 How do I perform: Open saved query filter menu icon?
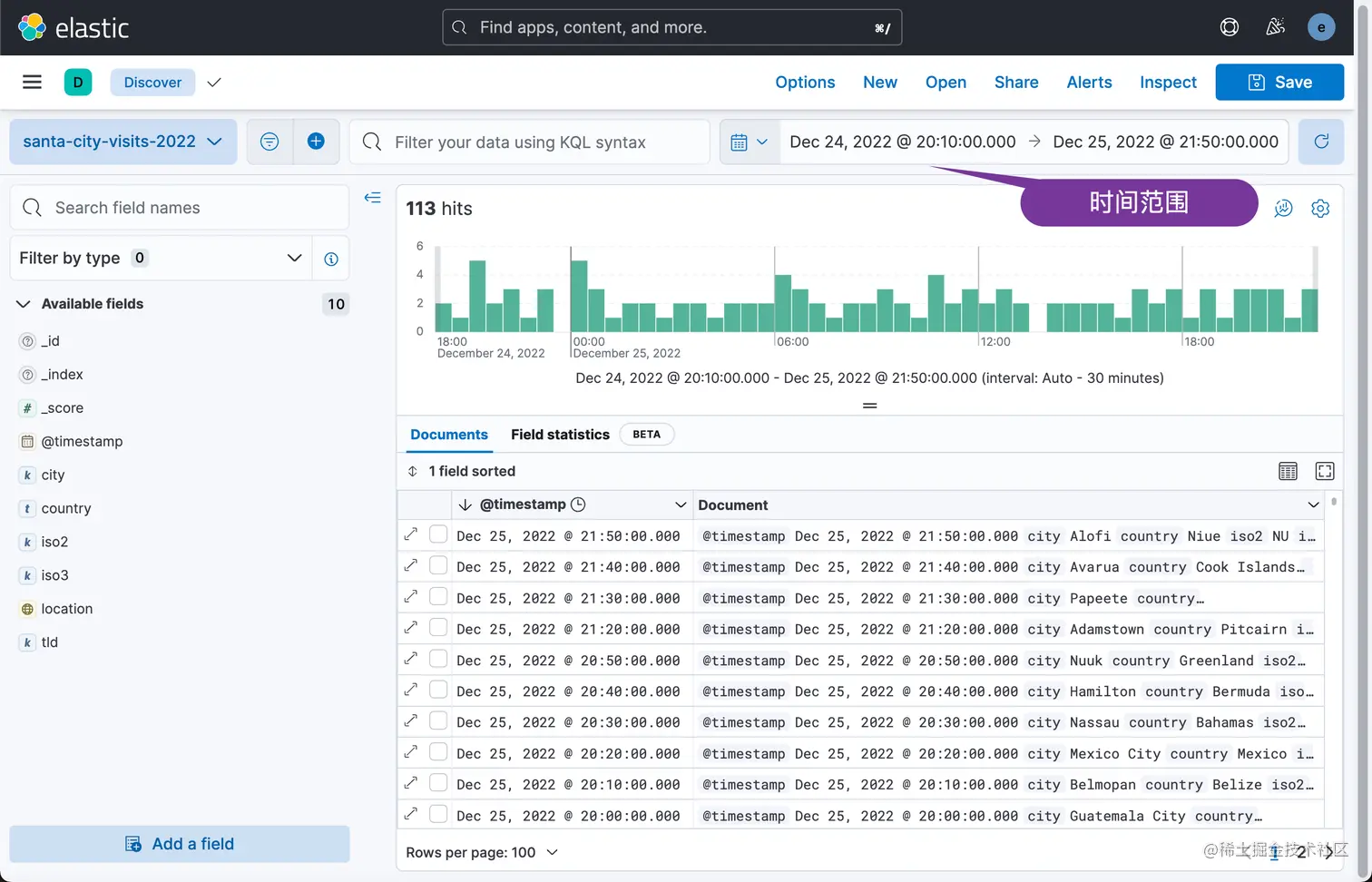[269, 142]
